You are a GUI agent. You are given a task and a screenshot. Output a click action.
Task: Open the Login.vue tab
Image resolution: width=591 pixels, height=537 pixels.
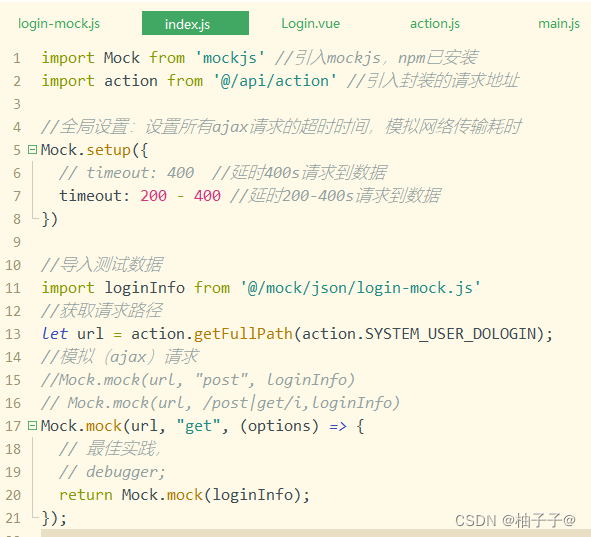[x=311, y=23]
